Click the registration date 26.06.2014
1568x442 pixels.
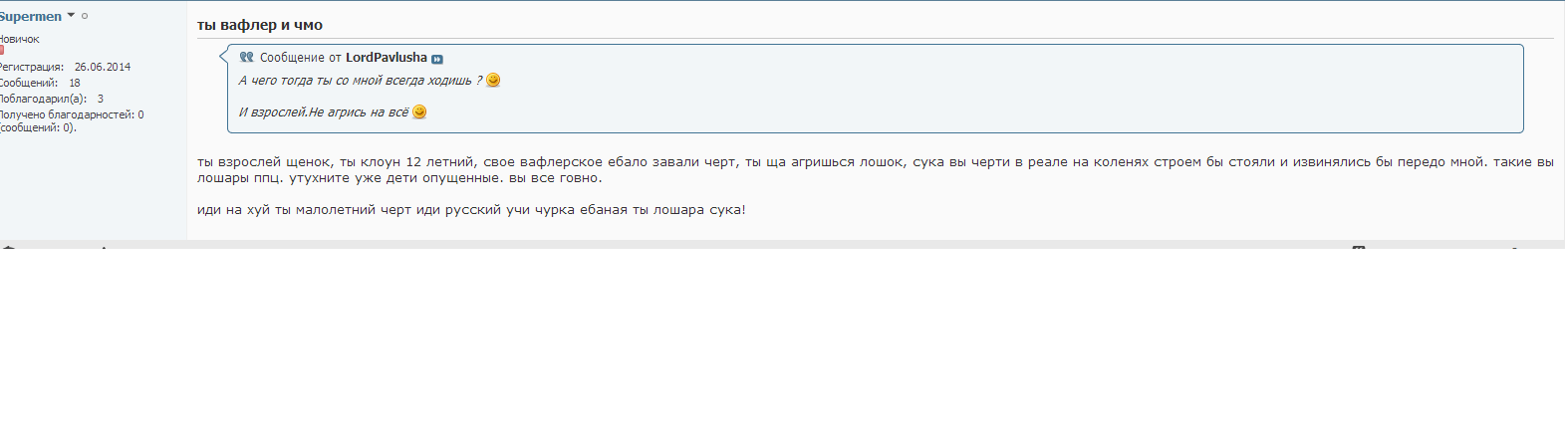[102, 67]
